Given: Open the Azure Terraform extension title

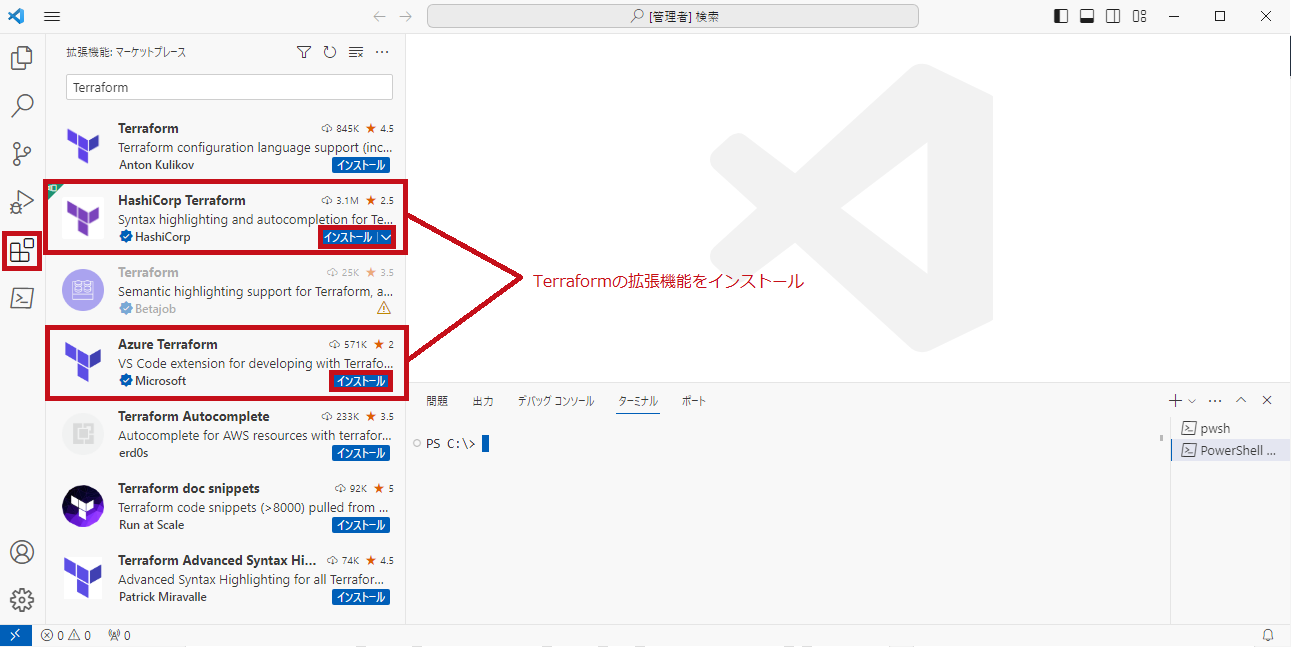Looking at the screenshot, I should tap(167, 344).
